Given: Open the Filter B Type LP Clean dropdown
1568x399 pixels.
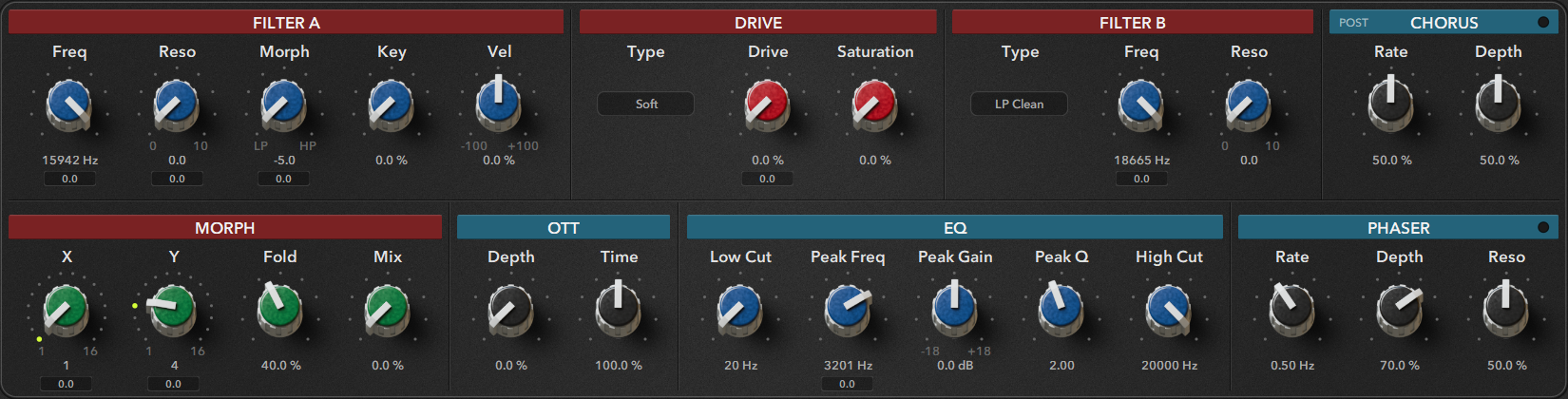Looking at the screenshot, I should pos(1019,104).
